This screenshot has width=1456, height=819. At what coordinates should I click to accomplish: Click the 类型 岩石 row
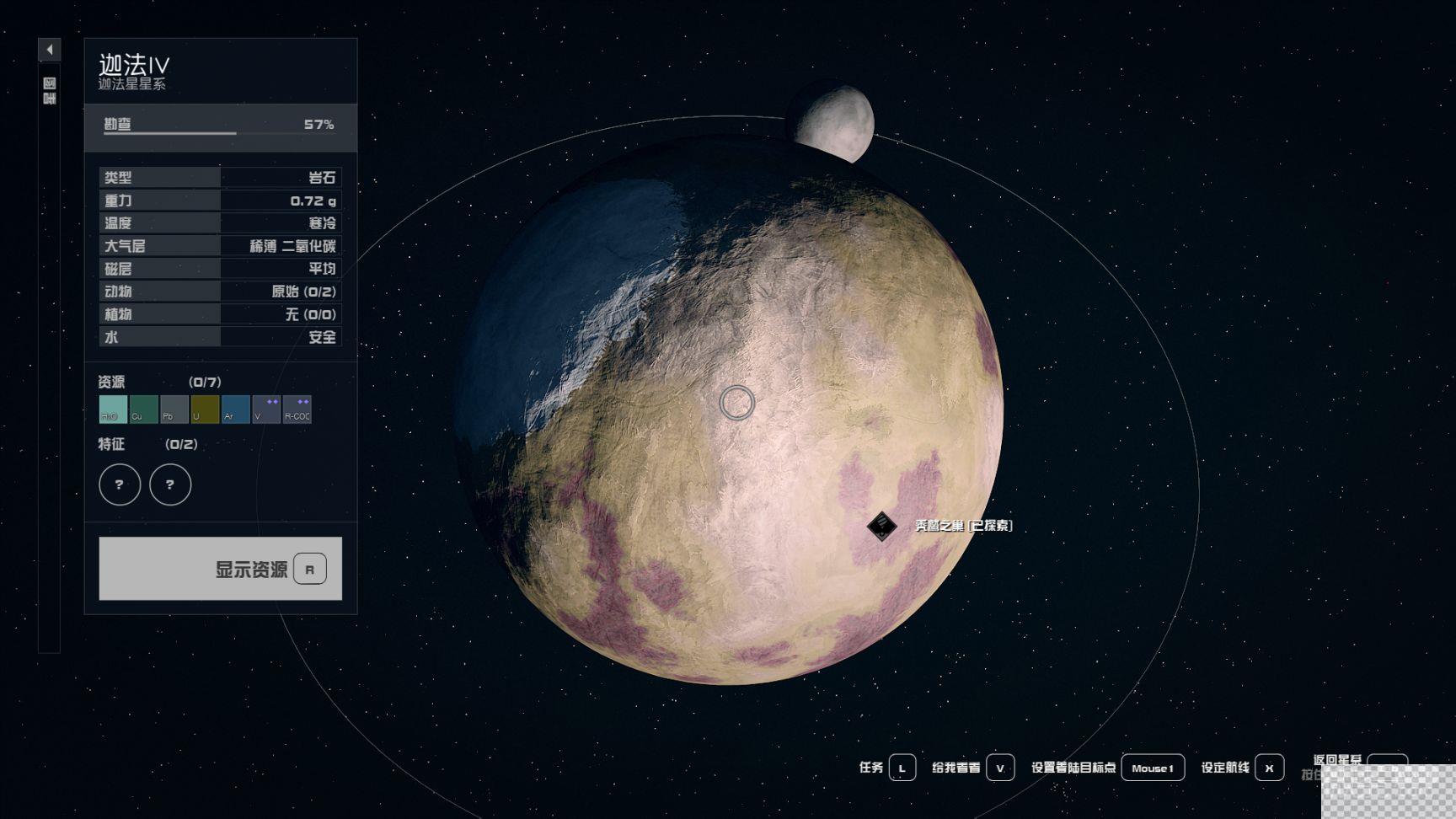[x=220, y=177]
